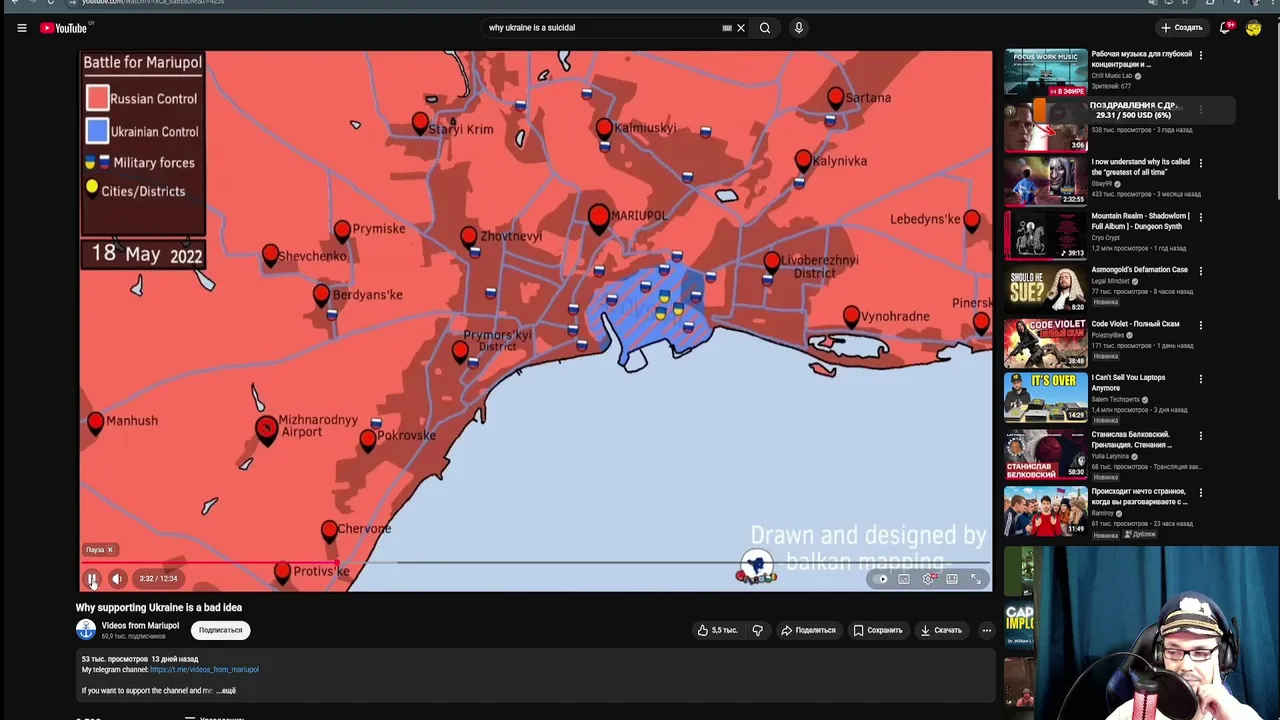
Task: Download the video with Скачать
Action: 941,630
